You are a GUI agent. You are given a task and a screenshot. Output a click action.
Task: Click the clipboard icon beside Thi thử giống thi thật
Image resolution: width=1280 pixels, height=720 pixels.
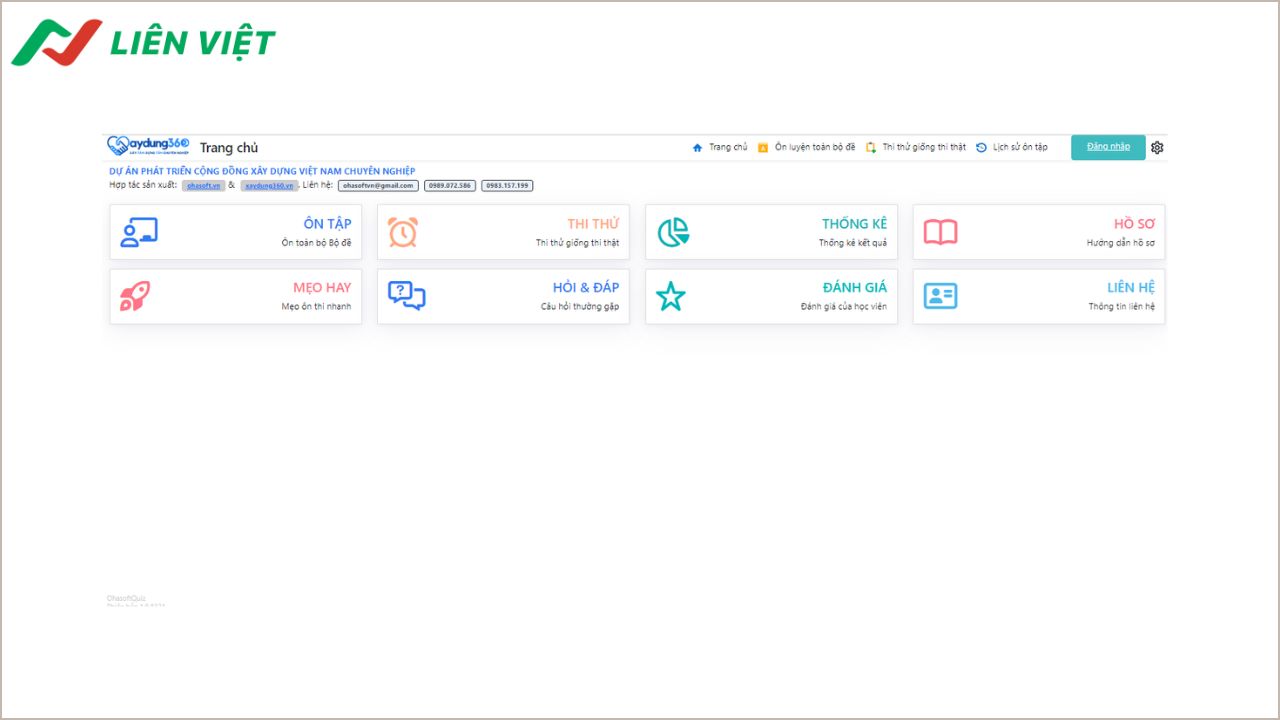coord(871,147)
